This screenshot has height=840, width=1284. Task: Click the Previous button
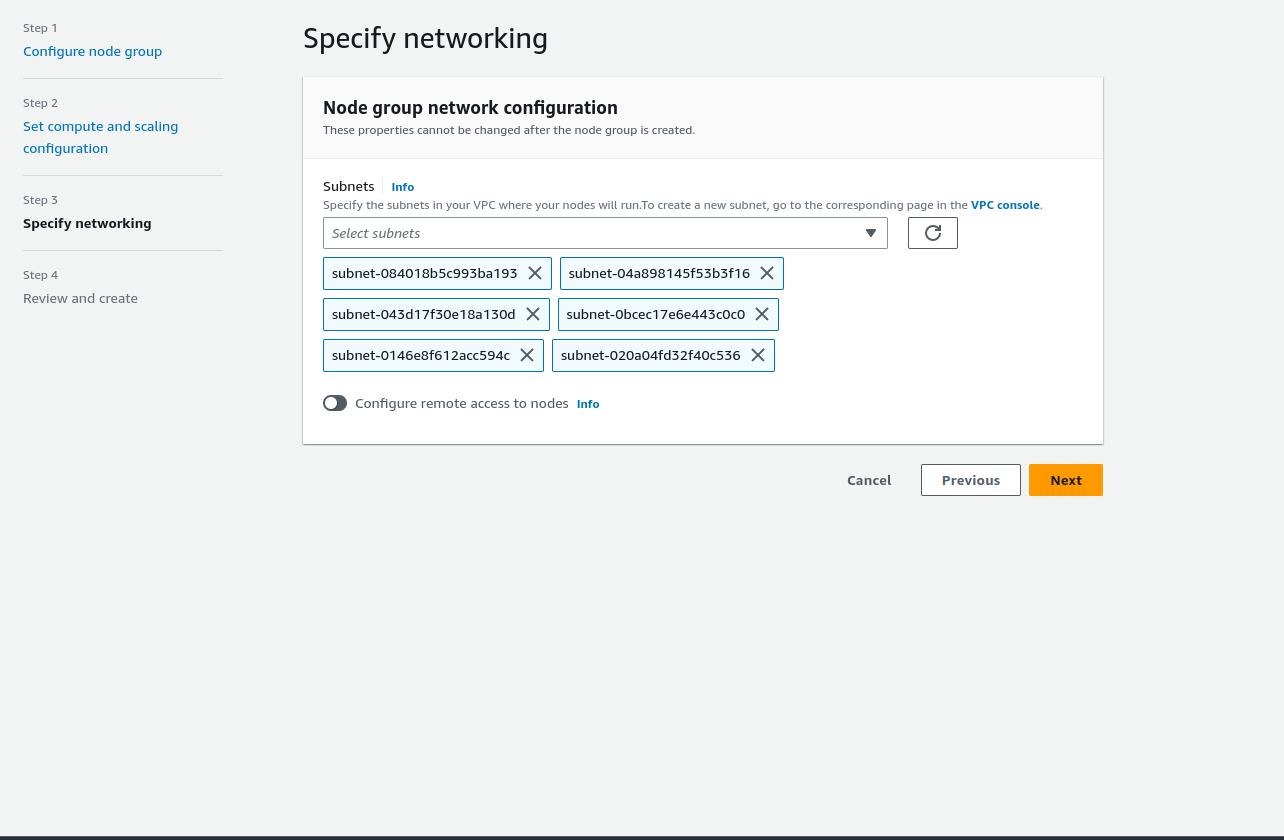tap(970, 480)
